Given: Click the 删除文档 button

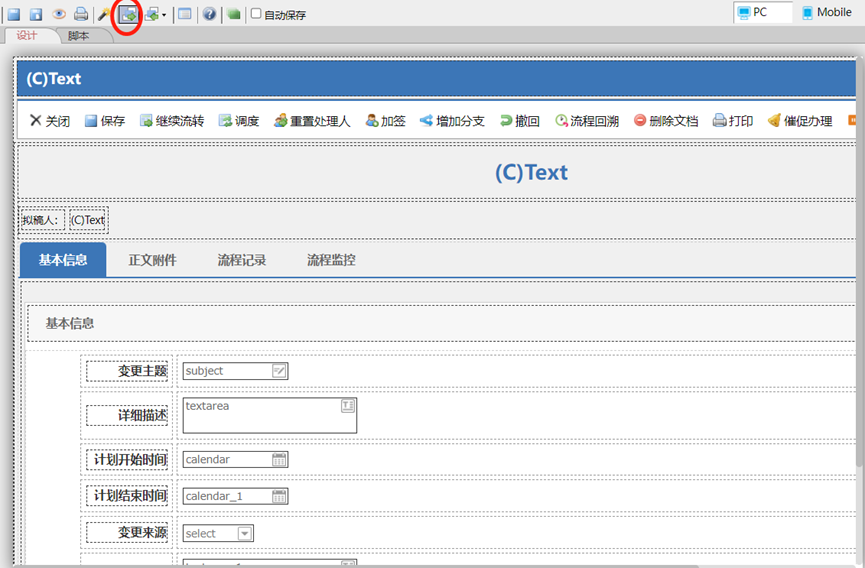Looking at the screenshot, I should tap(666, 121).
